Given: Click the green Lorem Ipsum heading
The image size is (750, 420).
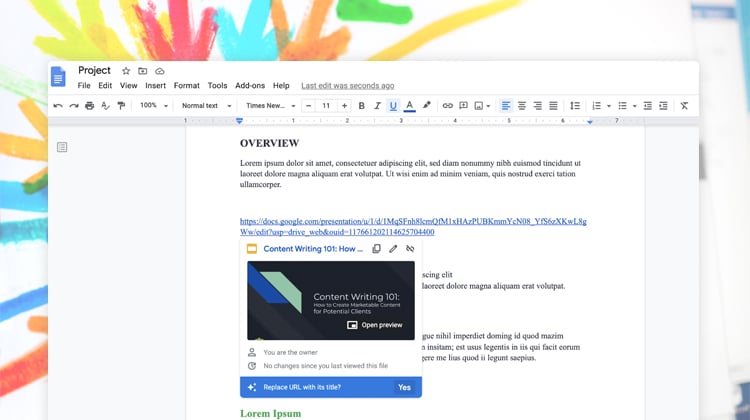Looking at the screenshot, I should click(271, 414).
